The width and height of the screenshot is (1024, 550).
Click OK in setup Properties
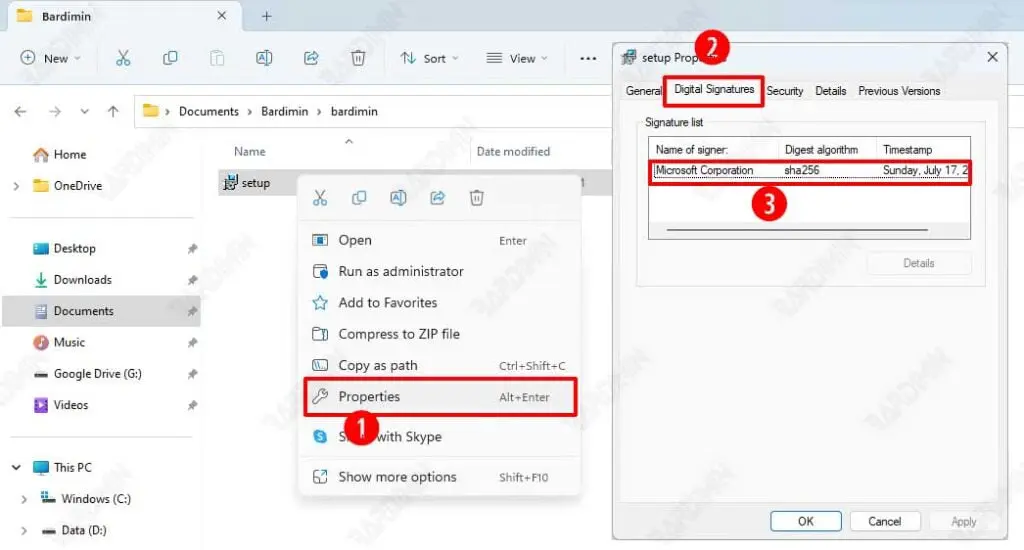tap(805, 521)
